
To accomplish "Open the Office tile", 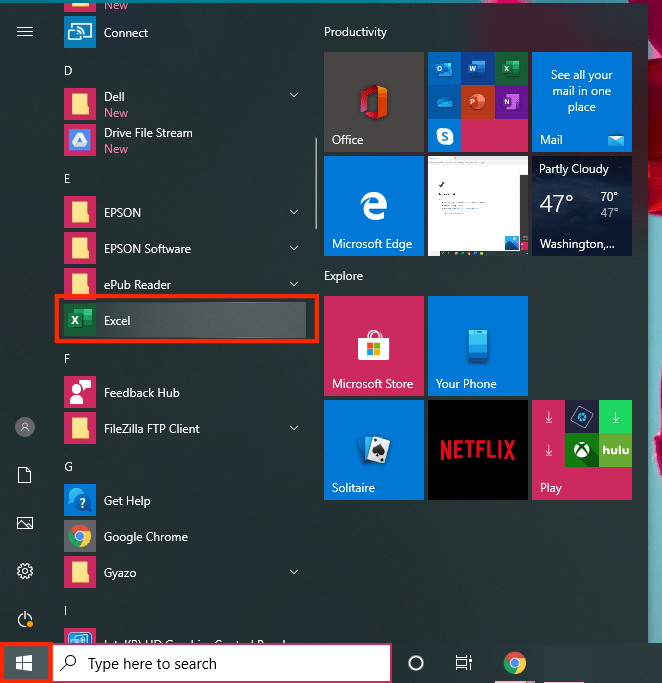I will pyautogui.click(x=374, y=102).
